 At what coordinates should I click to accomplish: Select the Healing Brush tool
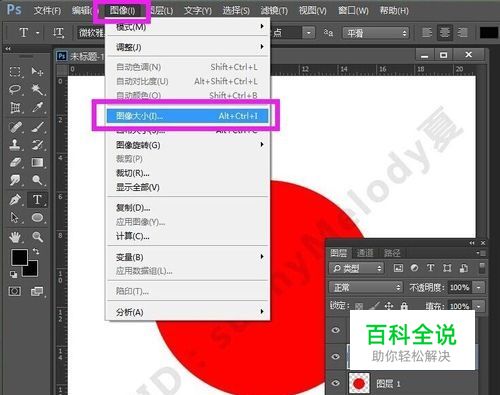click(15, 127)
